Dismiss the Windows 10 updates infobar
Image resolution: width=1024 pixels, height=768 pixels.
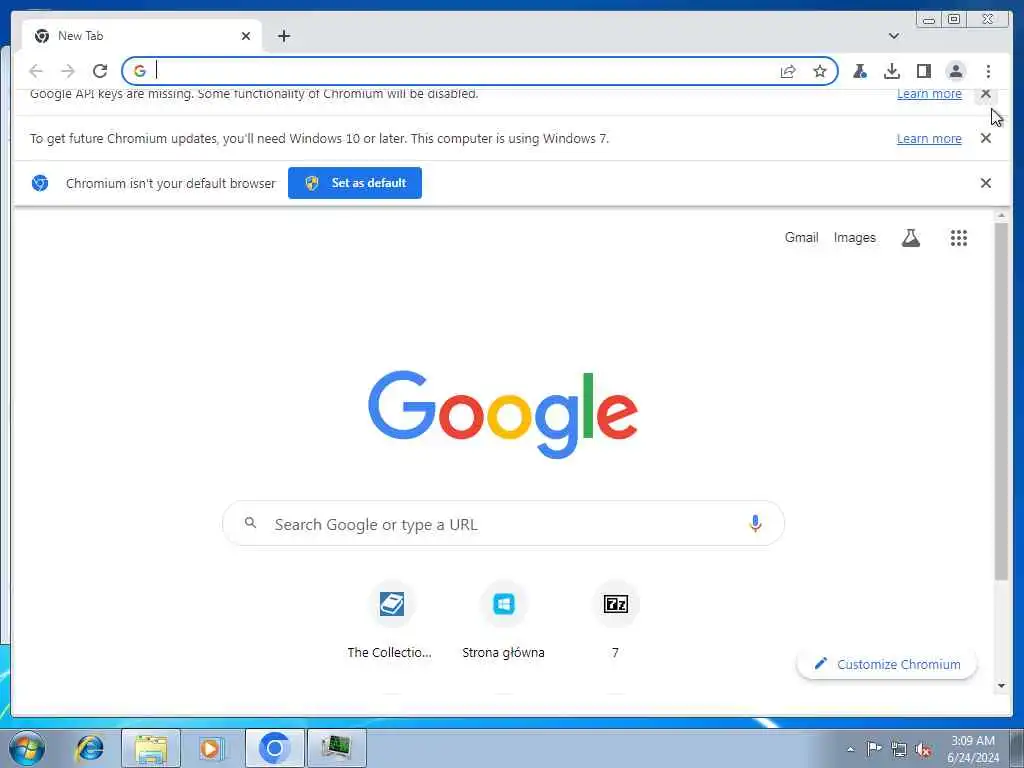[x=985, y=138]
